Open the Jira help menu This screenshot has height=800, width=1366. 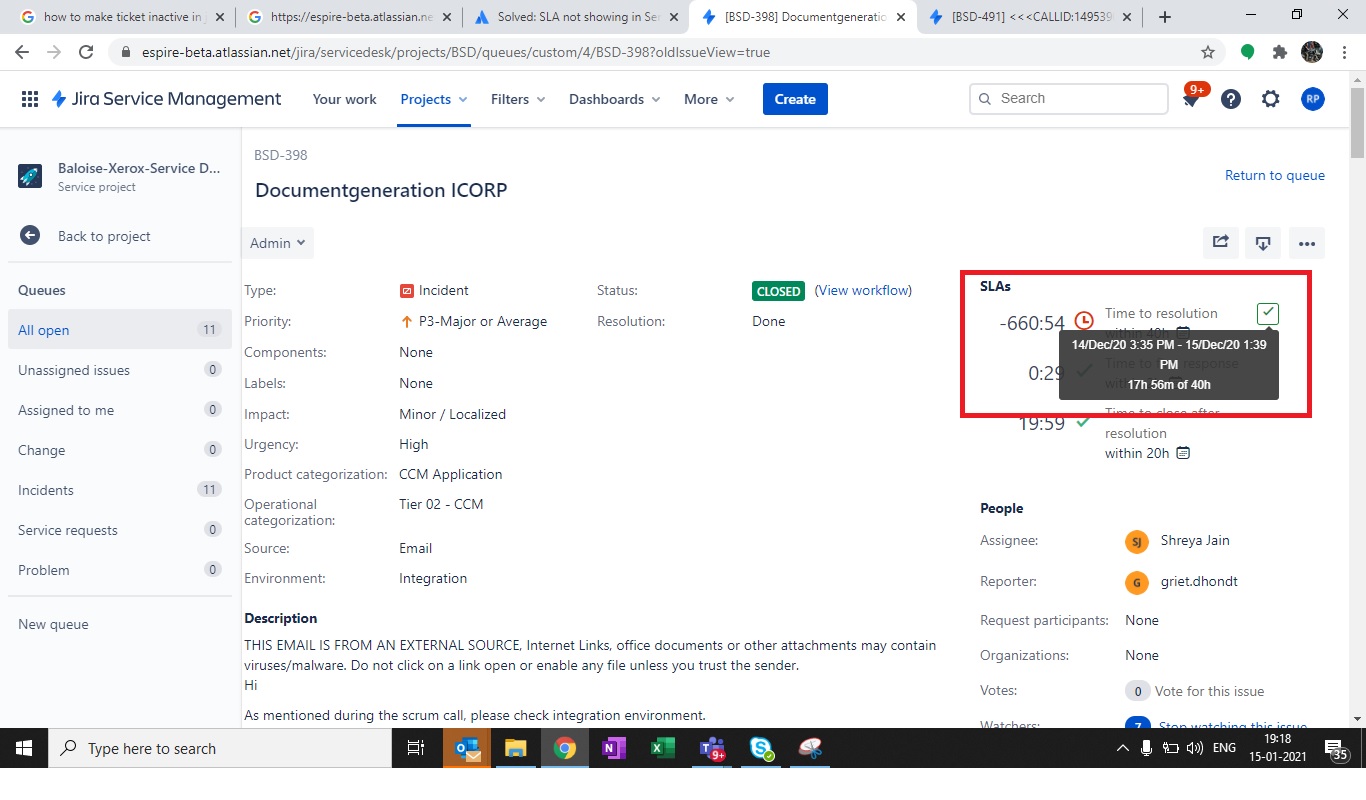pyautogui.click(x=1231, y=99)
